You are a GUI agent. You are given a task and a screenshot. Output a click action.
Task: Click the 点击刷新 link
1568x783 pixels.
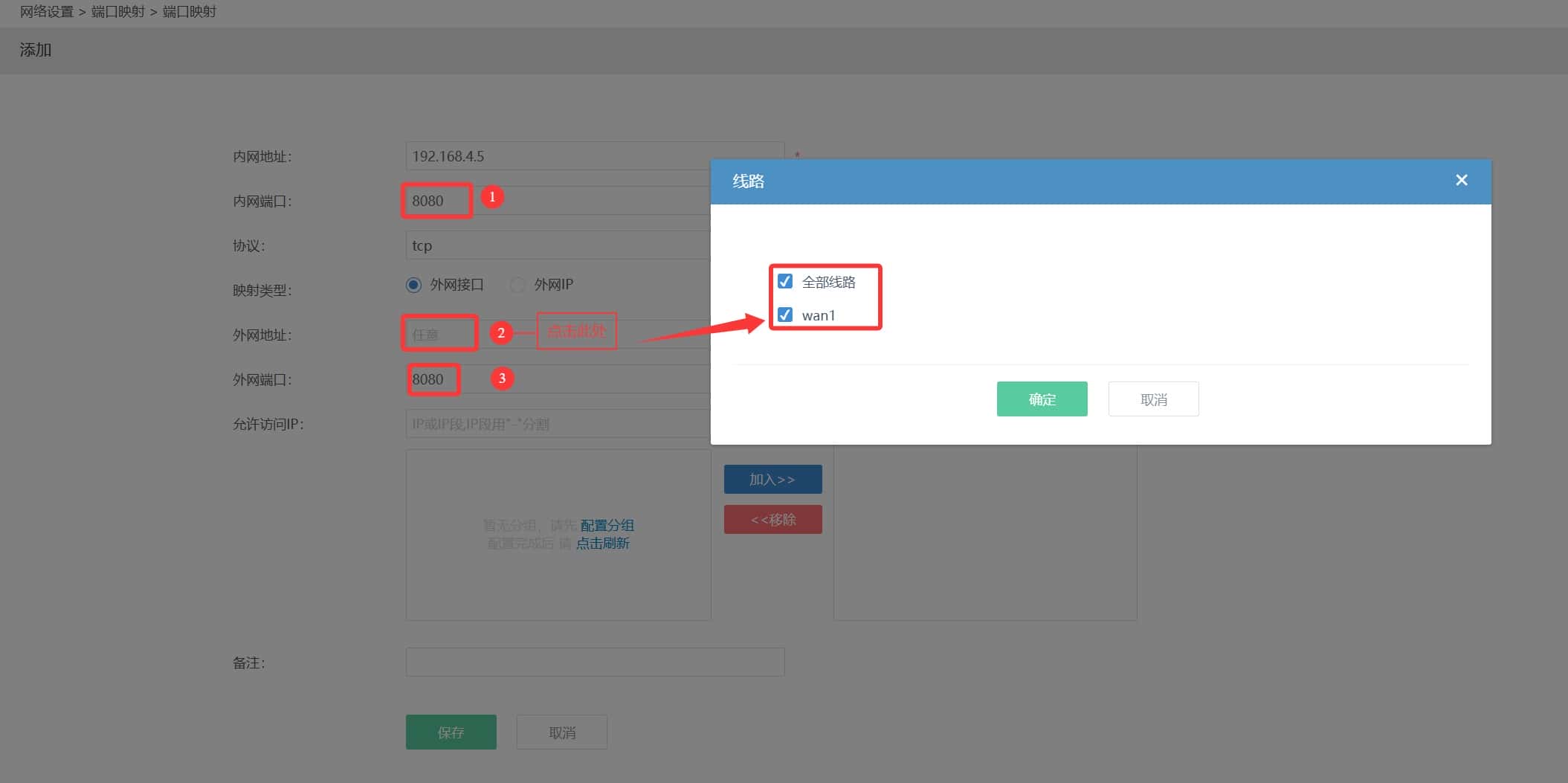(602, 544)
